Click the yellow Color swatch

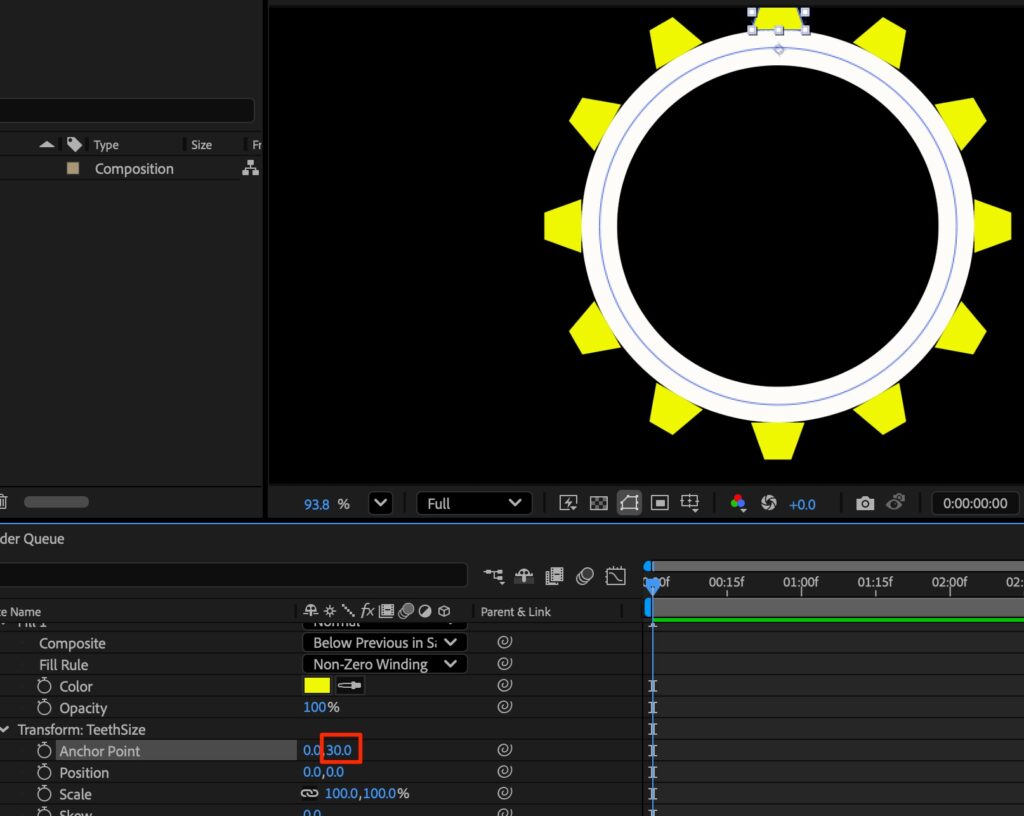pos(317,686)
